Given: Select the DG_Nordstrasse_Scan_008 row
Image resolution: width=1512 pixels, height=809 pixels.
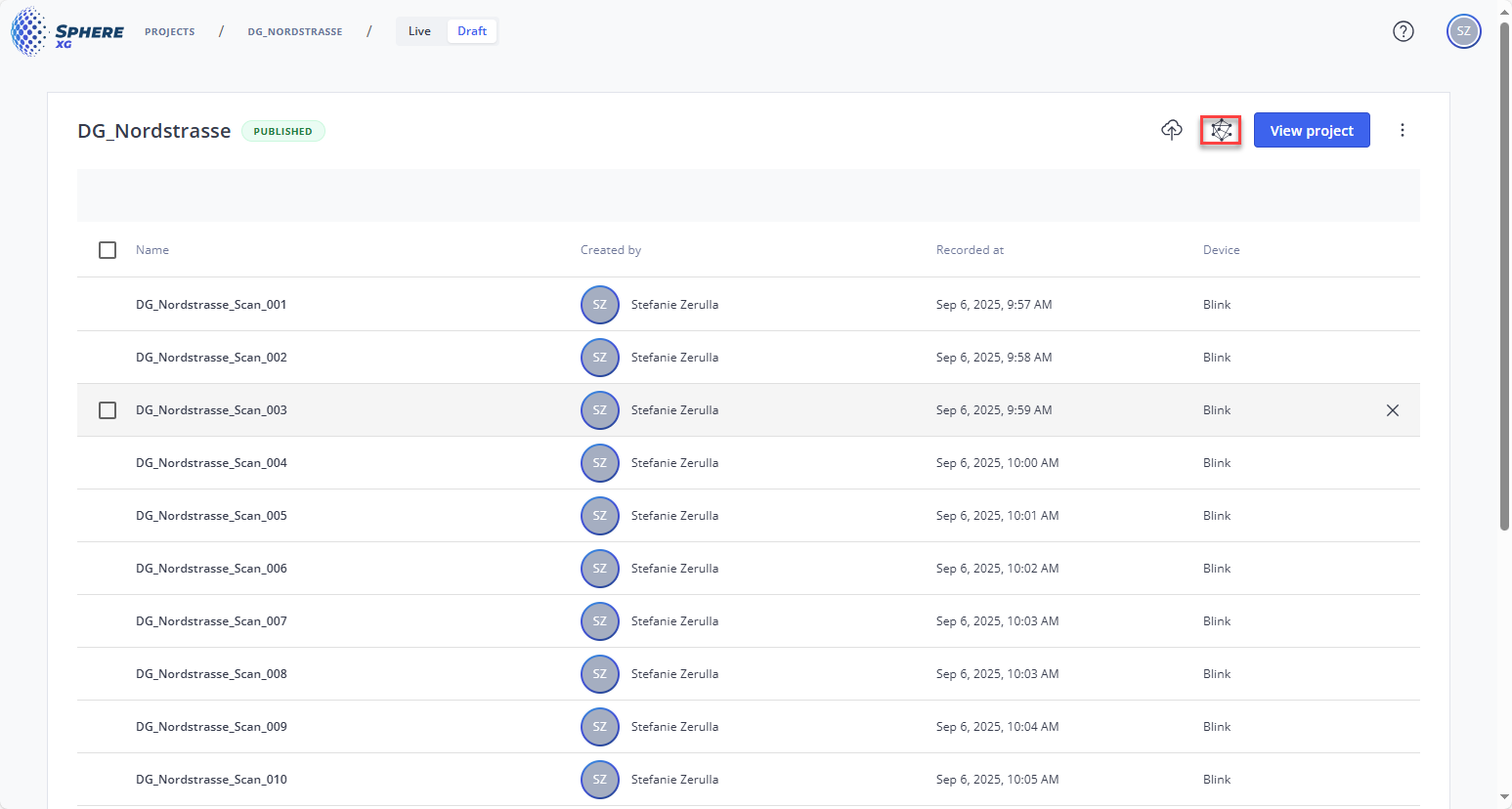Looking at the screenshot, I should (x=211, y=674).
